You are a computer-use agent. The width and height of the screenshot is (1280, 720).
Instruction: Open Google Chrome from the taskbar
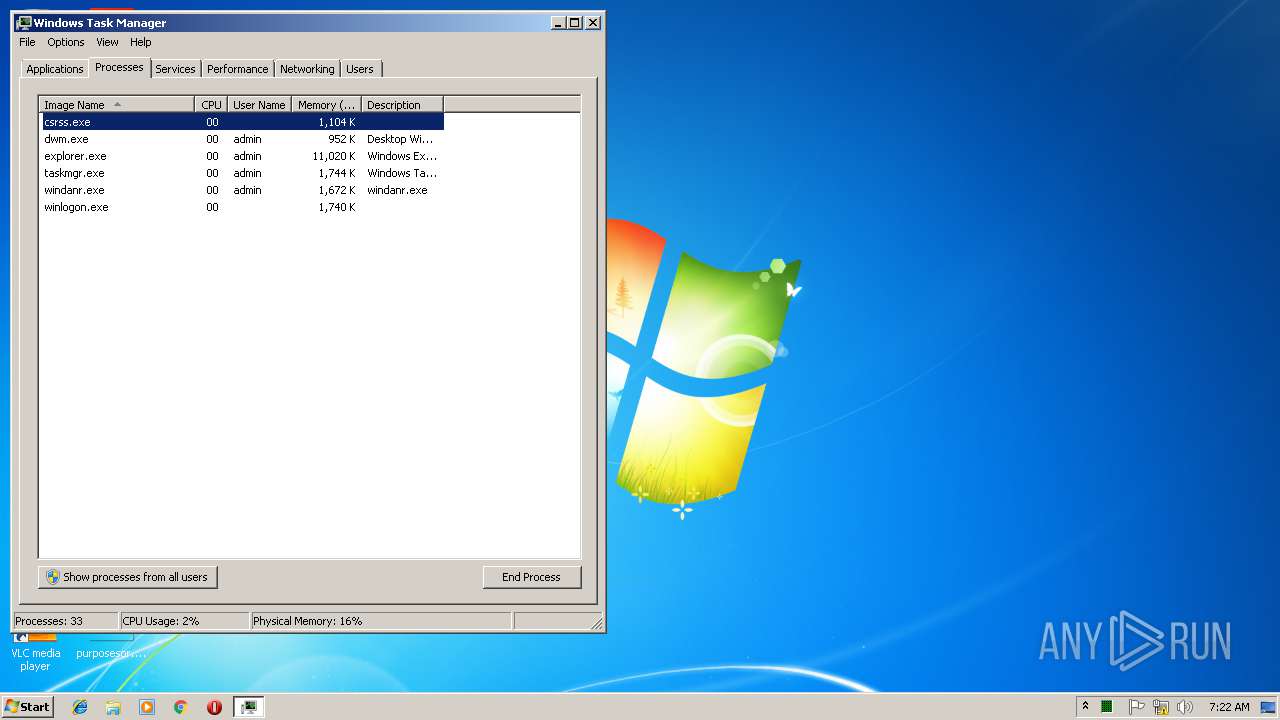181,707
